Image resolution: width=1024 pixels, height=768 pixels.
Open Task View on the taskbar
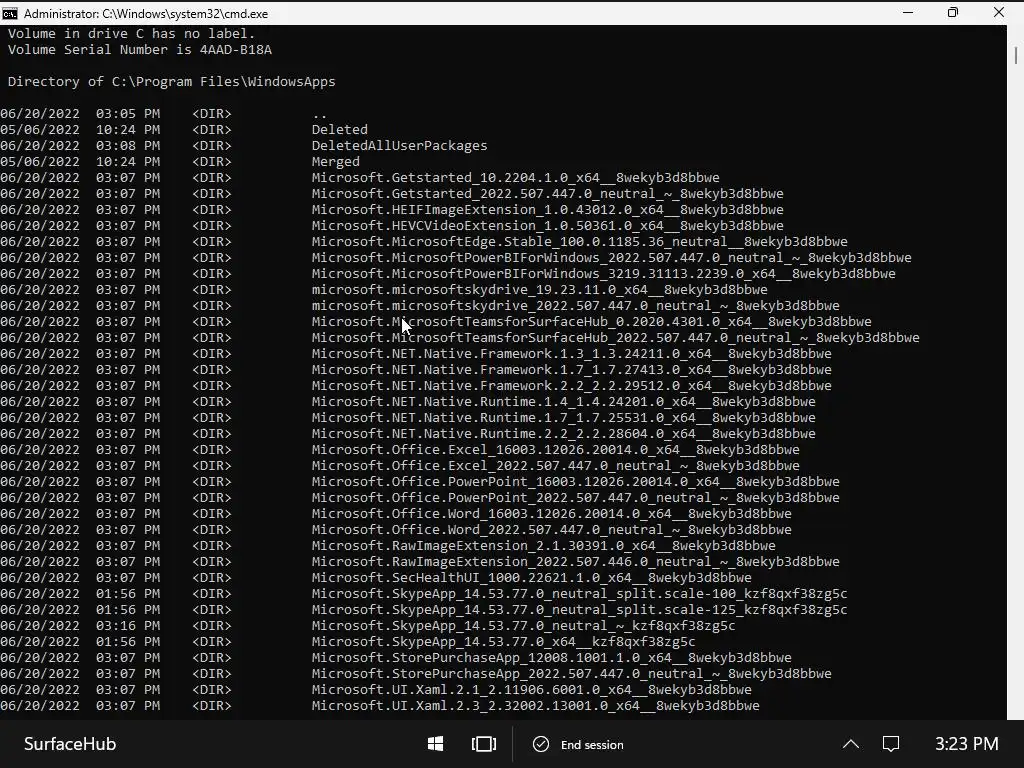coord(484,744)
